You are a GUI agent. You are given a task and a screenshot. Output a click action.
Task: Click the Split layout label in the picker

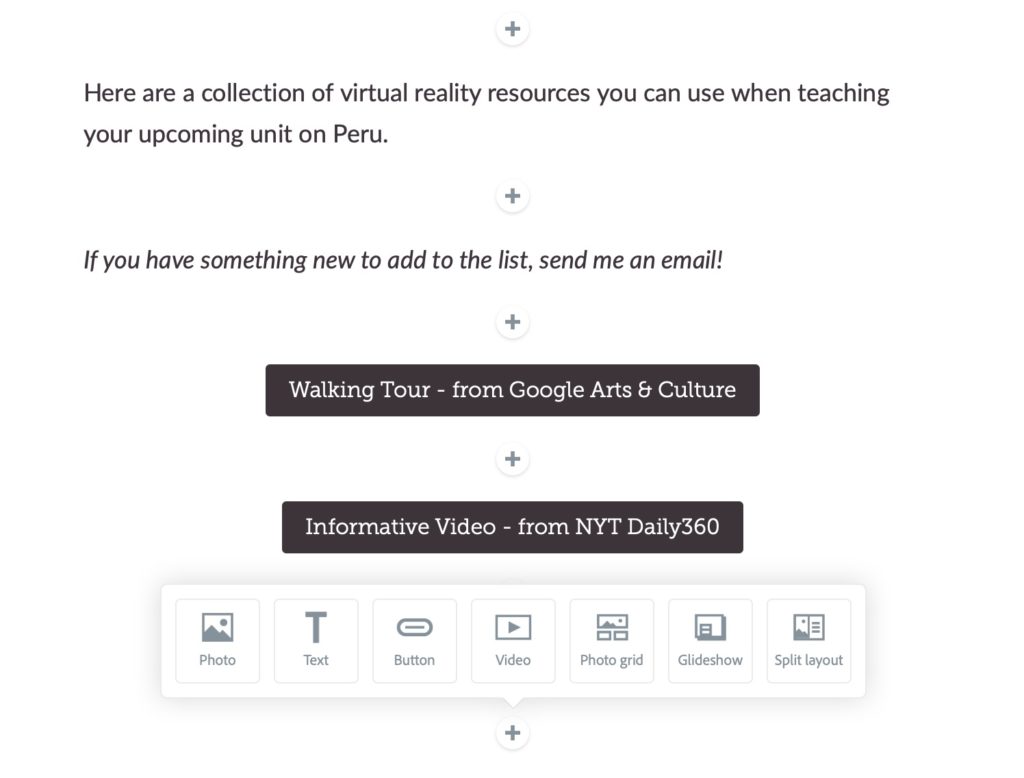coord(808,660)
